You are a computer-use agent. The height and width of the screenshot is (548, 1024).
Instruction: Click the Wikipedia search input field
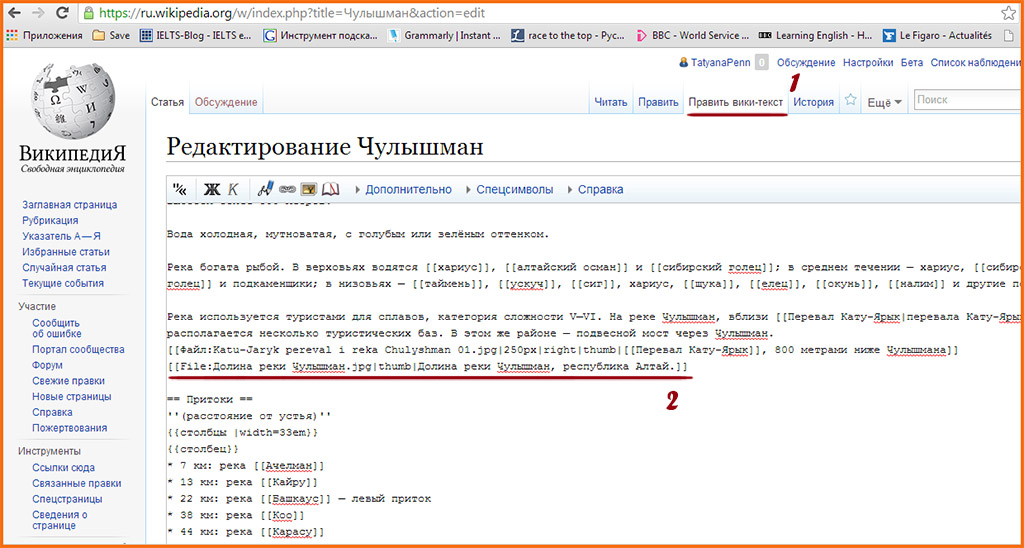(965, 100)
